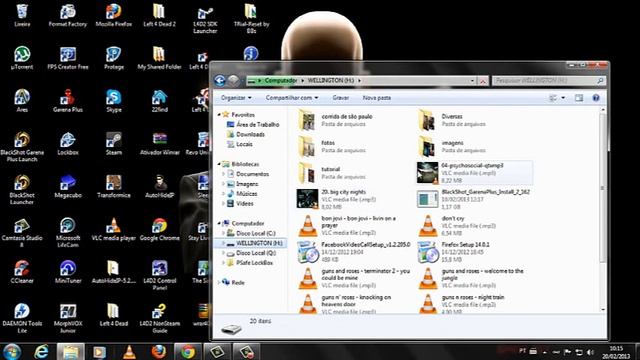Select Vídeos library
Image resolution: width=640 pixels, height=360 pixels.
240,203
